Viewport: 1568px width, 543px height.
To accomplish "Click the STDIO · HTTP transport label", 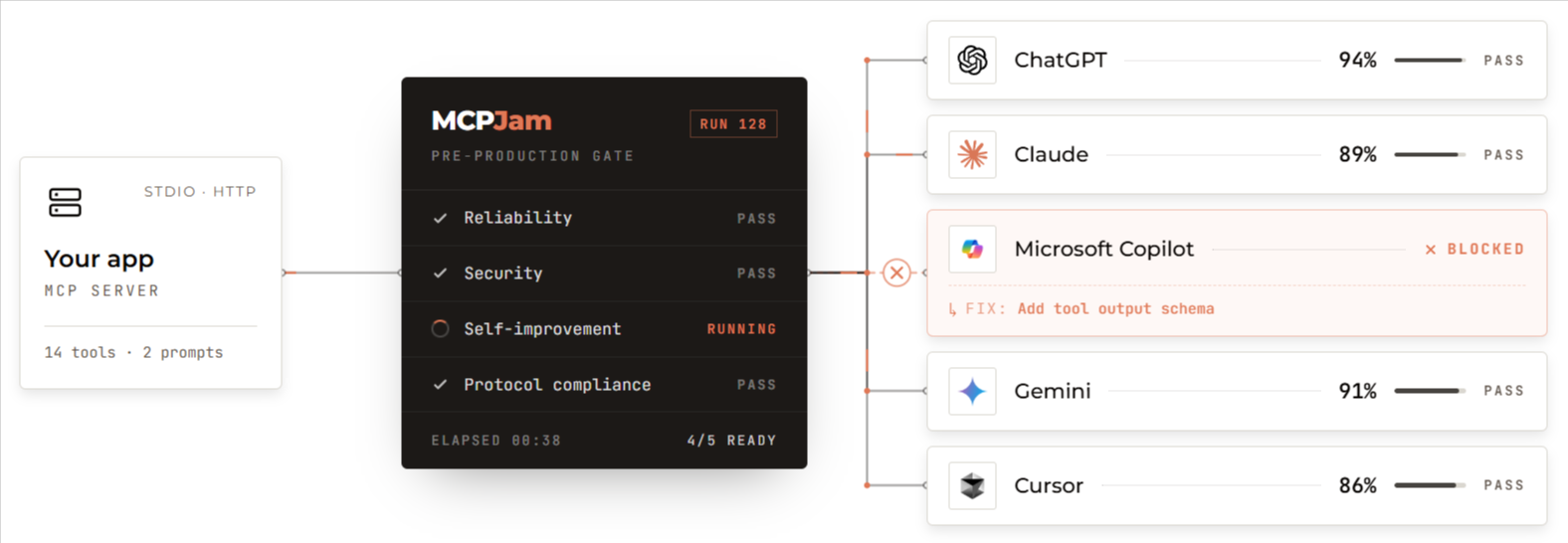I will click(x=200, y=192).
